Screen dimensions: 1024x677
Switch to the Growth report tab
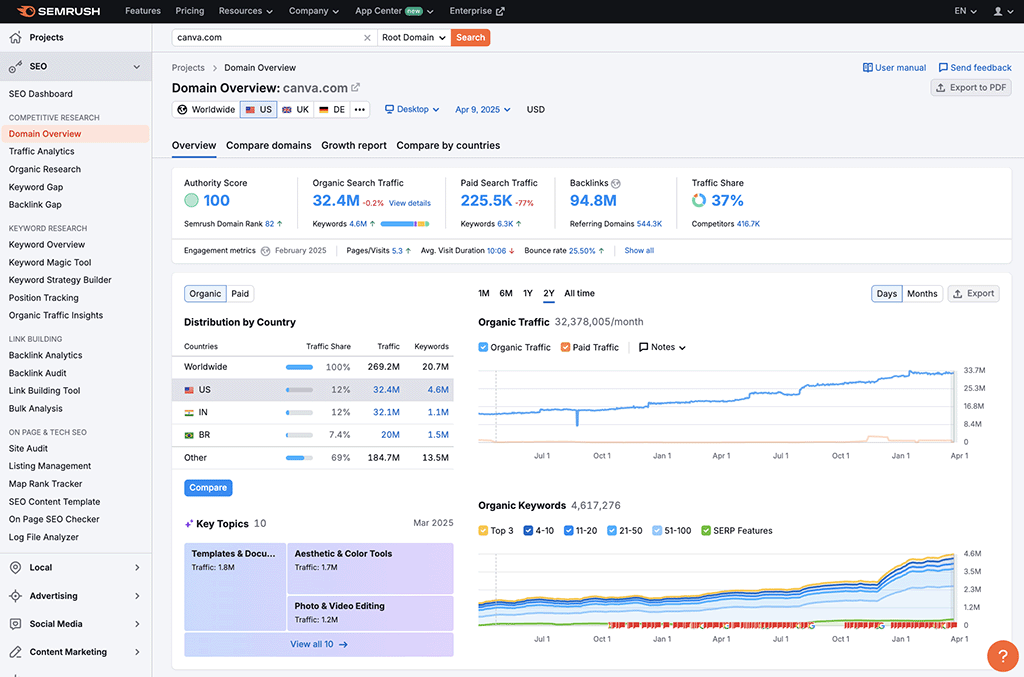tap(354, 146)
